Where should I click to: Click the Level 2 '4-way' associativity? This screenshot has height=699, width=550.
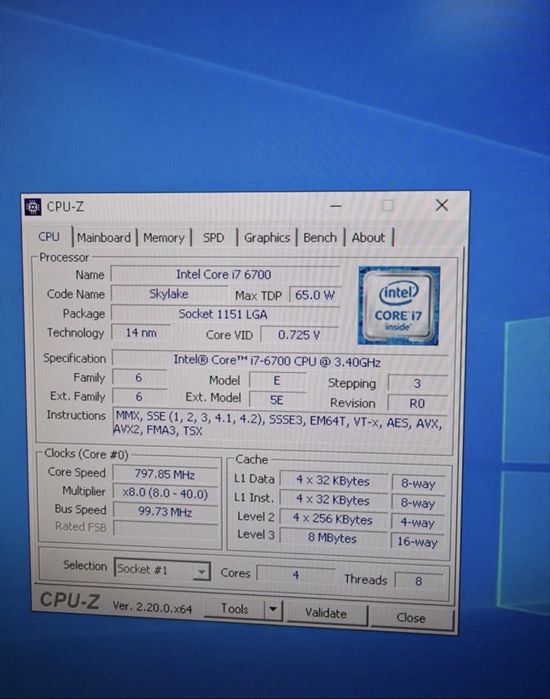(418, 522)
